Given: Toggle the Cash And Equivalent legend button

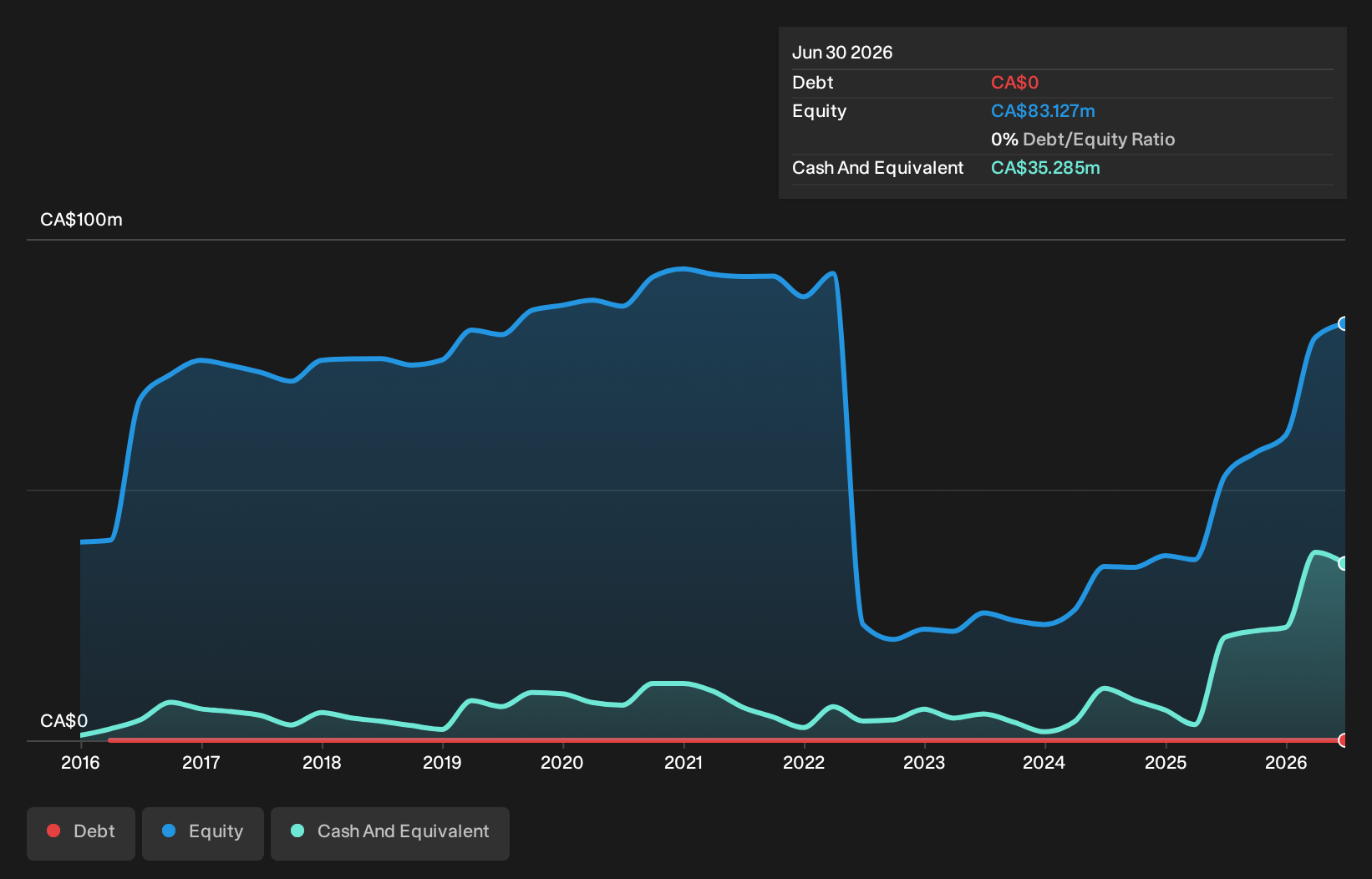Looking at the screenshot, I should pyautogui.click(x=390, y=833).
